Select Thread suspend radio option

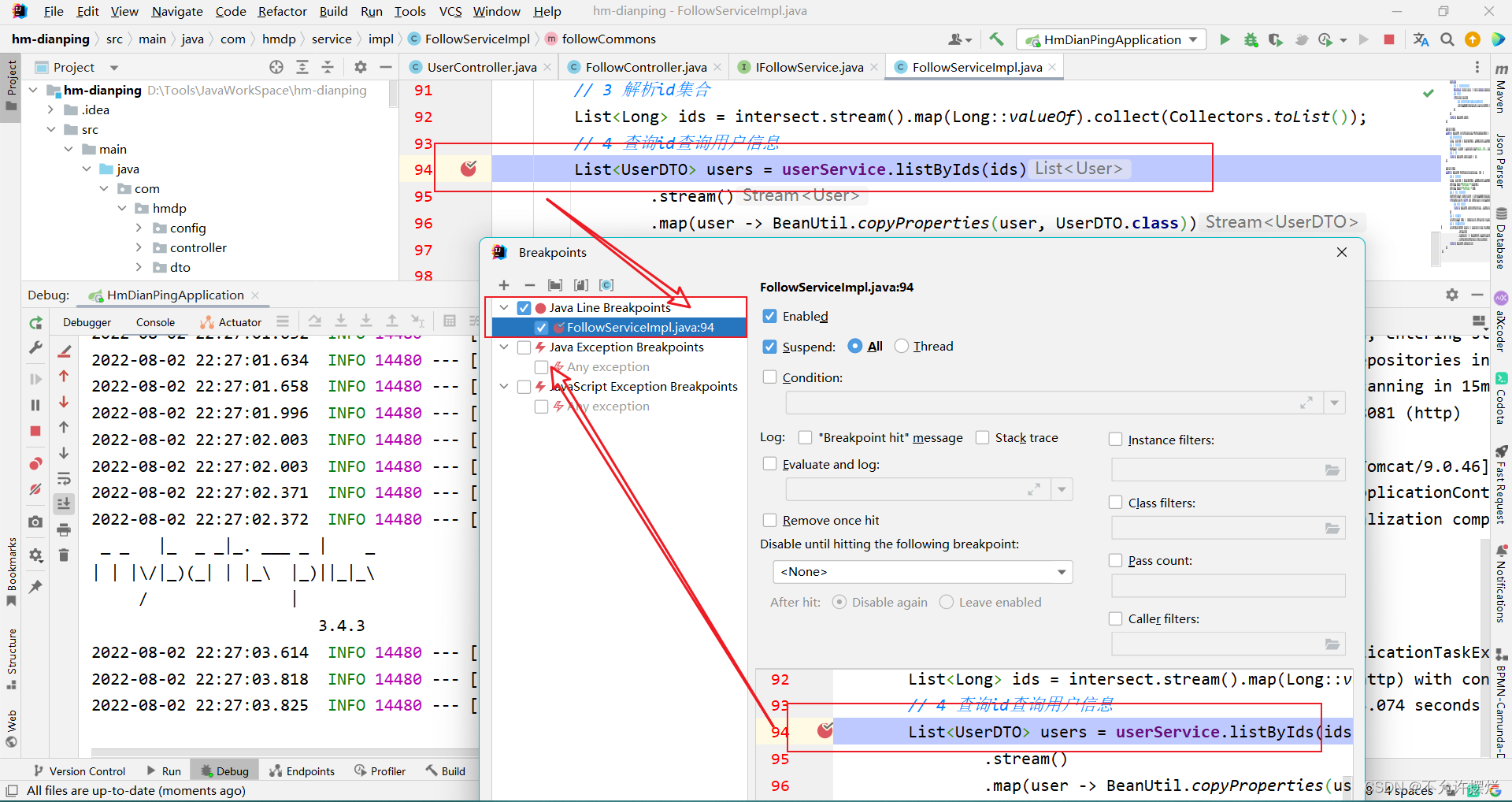(x=902, y=346)
